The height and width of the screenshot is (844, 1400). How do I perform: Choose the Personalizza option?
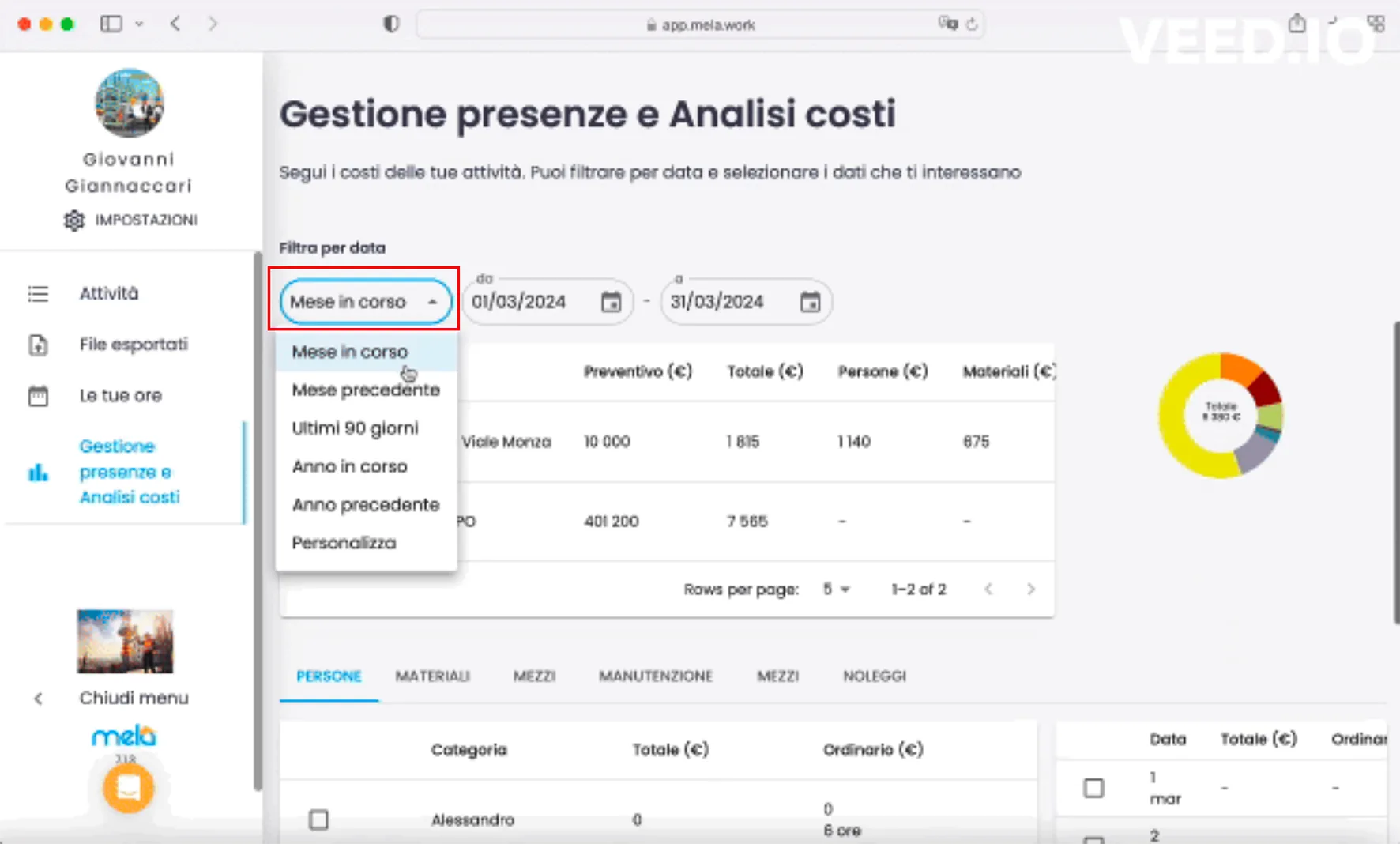coord(344,543)
